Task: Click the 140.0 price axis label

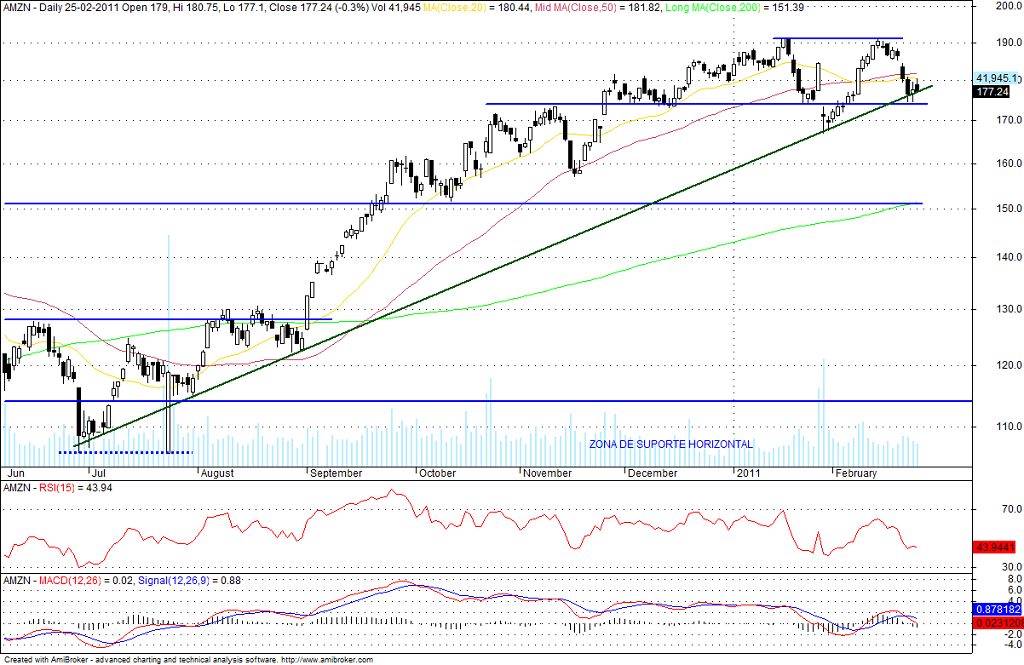Action: (1008, 257)
